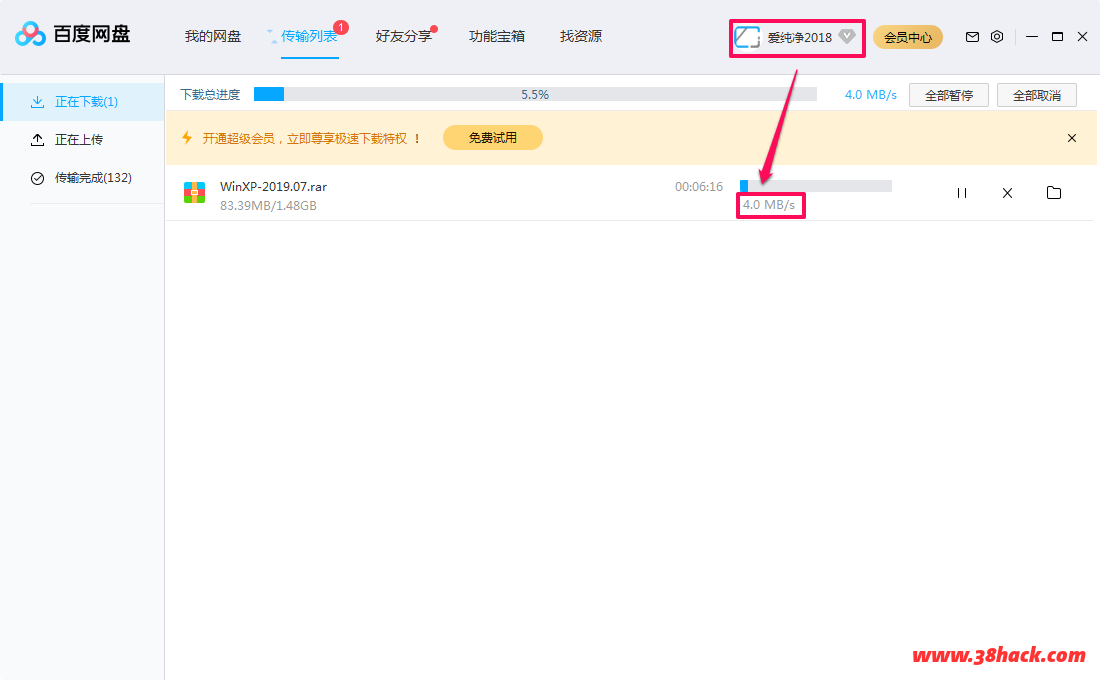
Task: Show the 正在上传 list
Action: pyautogui.click(x=79, y=140)
